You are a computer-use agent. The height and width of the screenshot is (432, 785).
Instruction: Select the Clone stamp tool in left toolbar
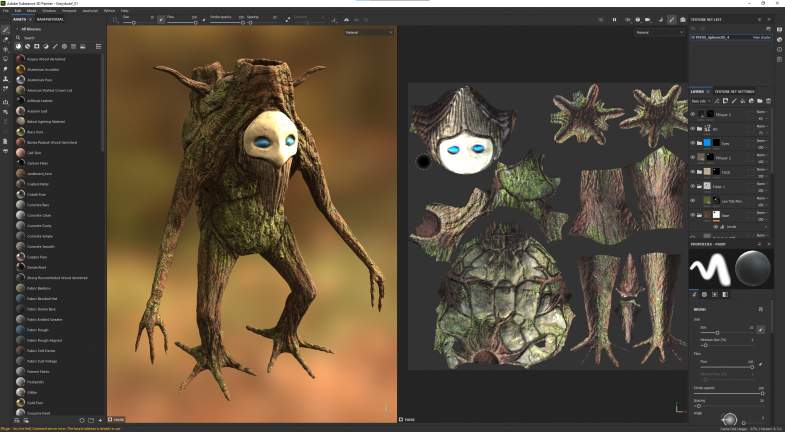[6, 79]
